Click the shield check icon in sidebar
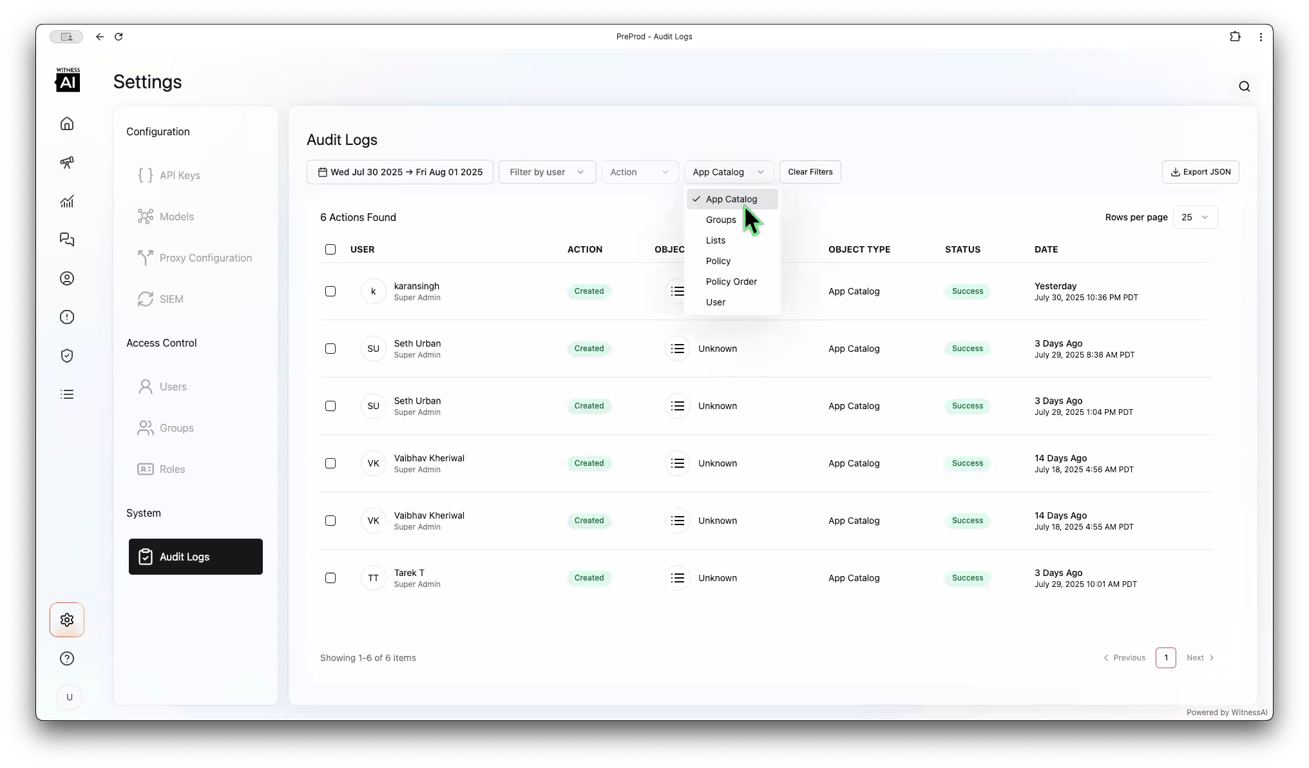 point(67,356)
